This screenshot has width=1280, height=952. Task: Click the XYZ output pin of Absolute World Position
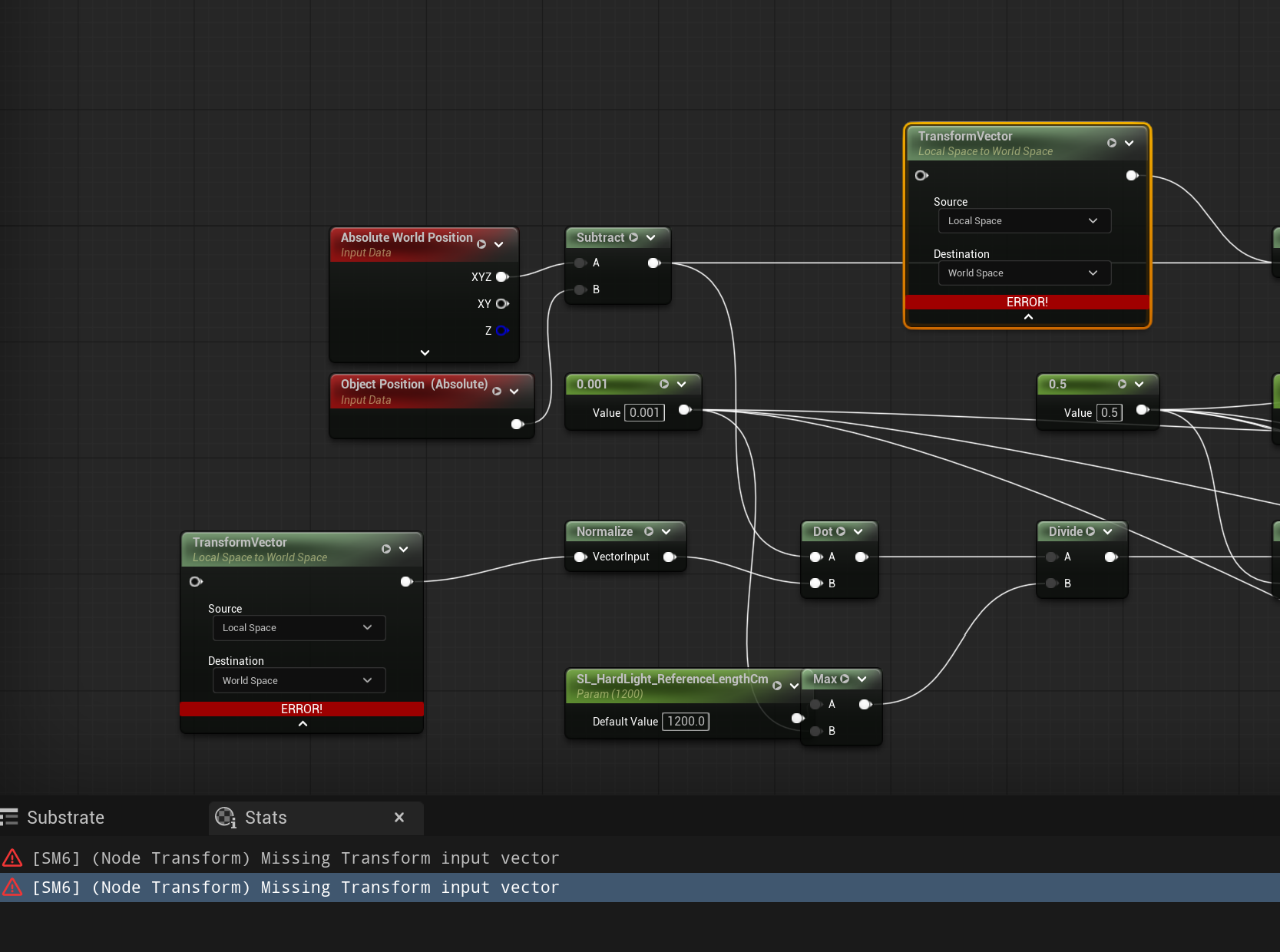coord(502,276)
